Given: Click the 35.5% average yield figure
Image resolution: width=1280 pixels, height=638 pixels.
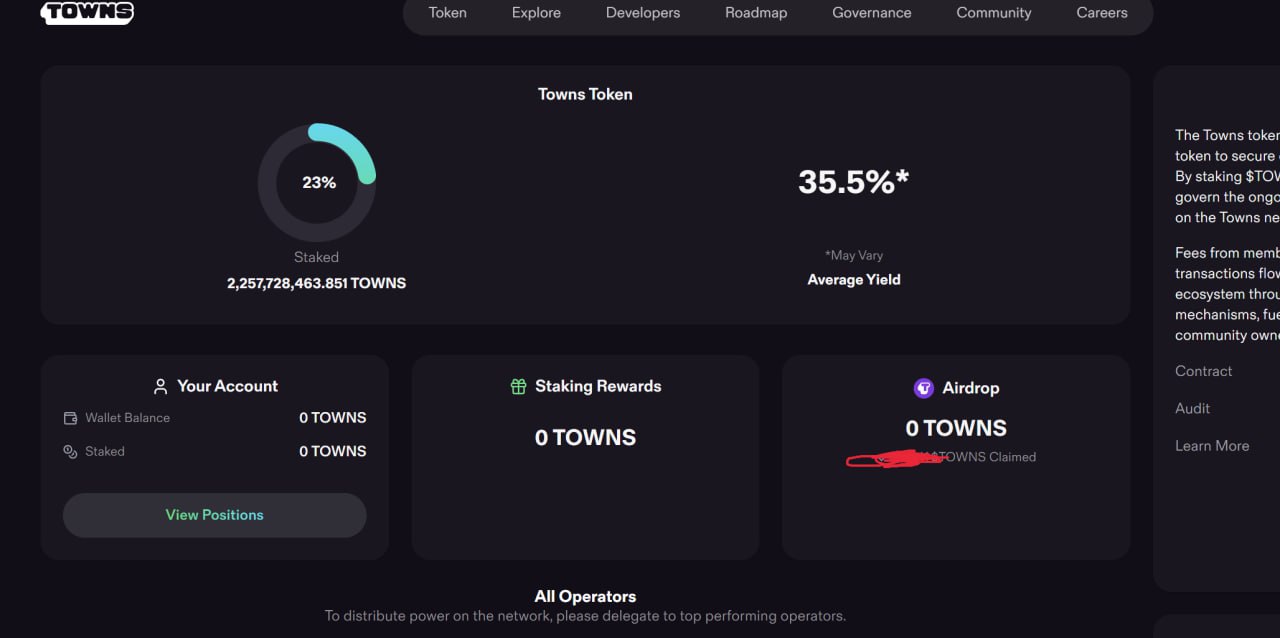Looking at the screenshot, I should (x=854, y=182).
